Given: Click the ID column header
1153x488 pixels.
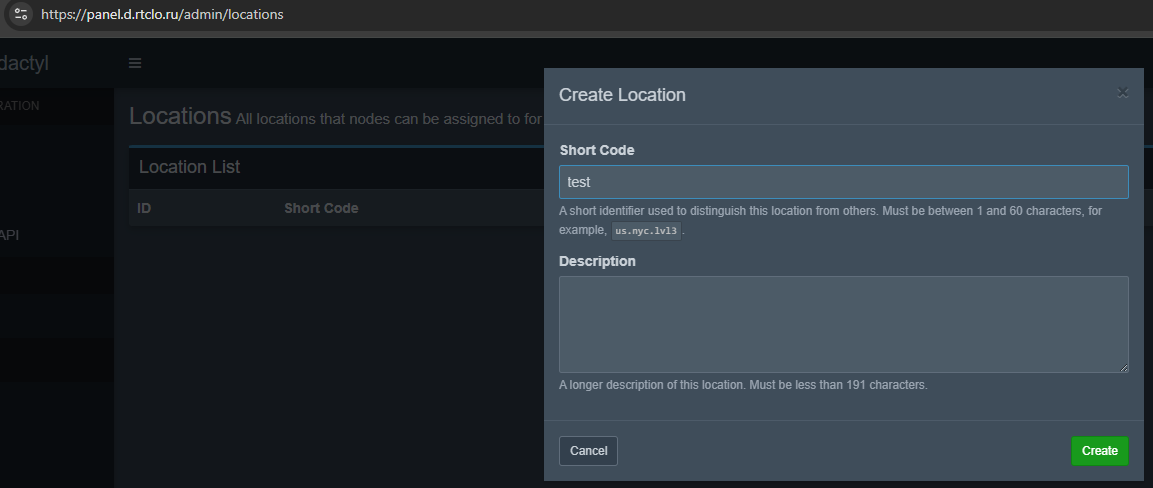Looking at the screenshot, I should click(144, 208).
